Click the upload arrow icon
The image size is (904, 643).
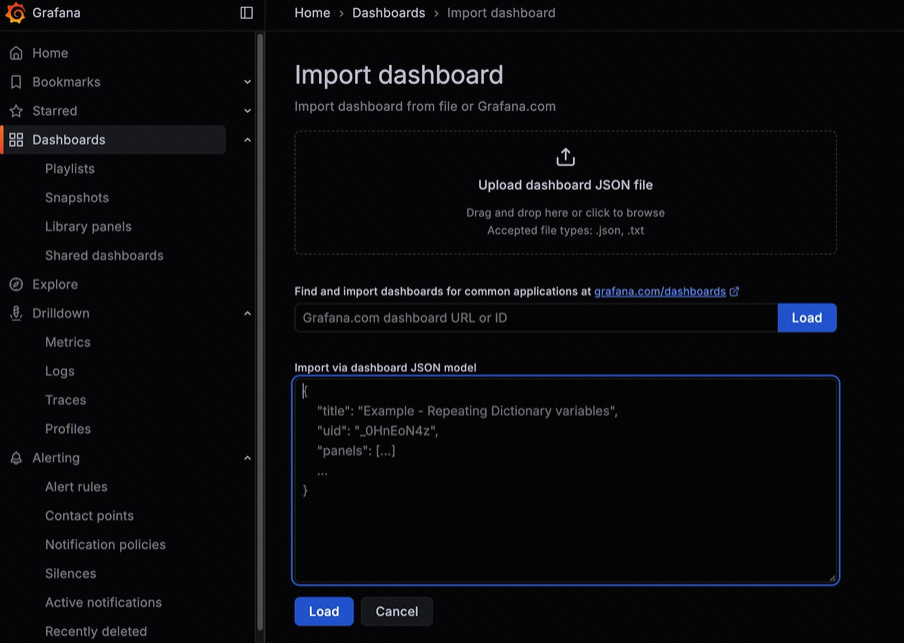[566, 157]
